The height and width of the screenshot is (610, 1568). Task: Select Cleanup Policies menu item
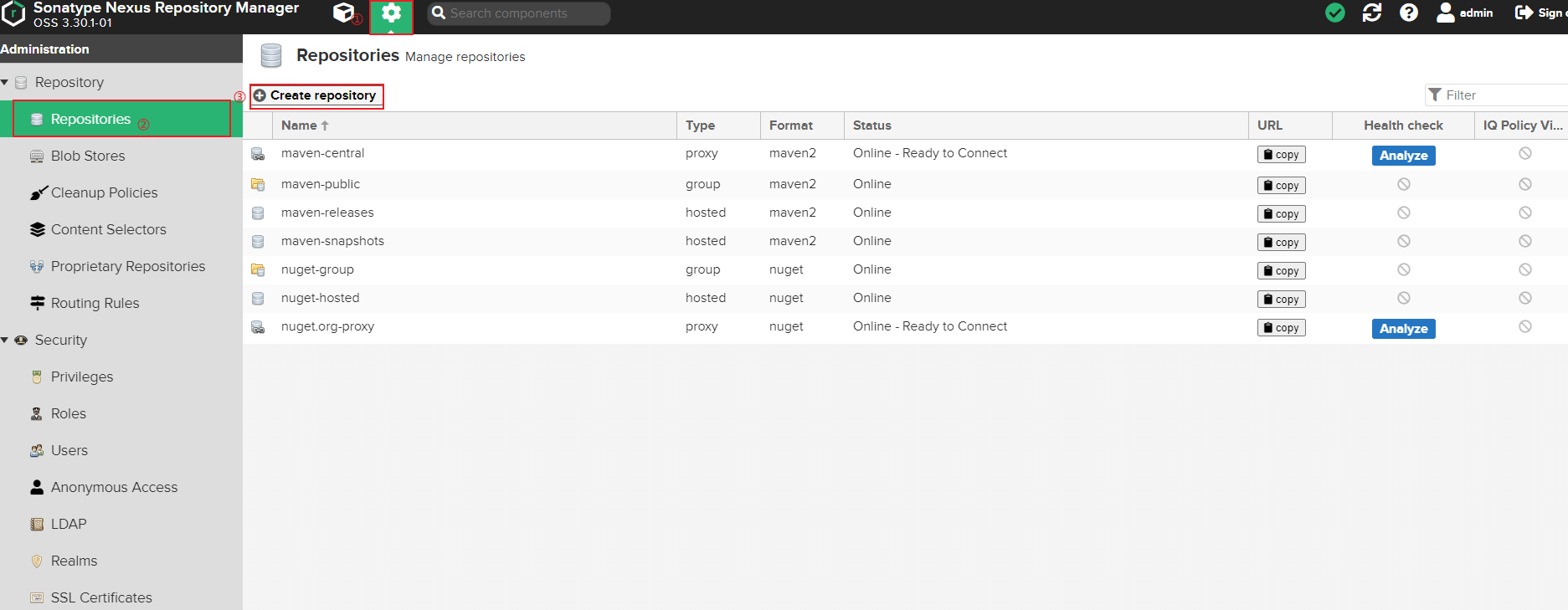point(104,192)
